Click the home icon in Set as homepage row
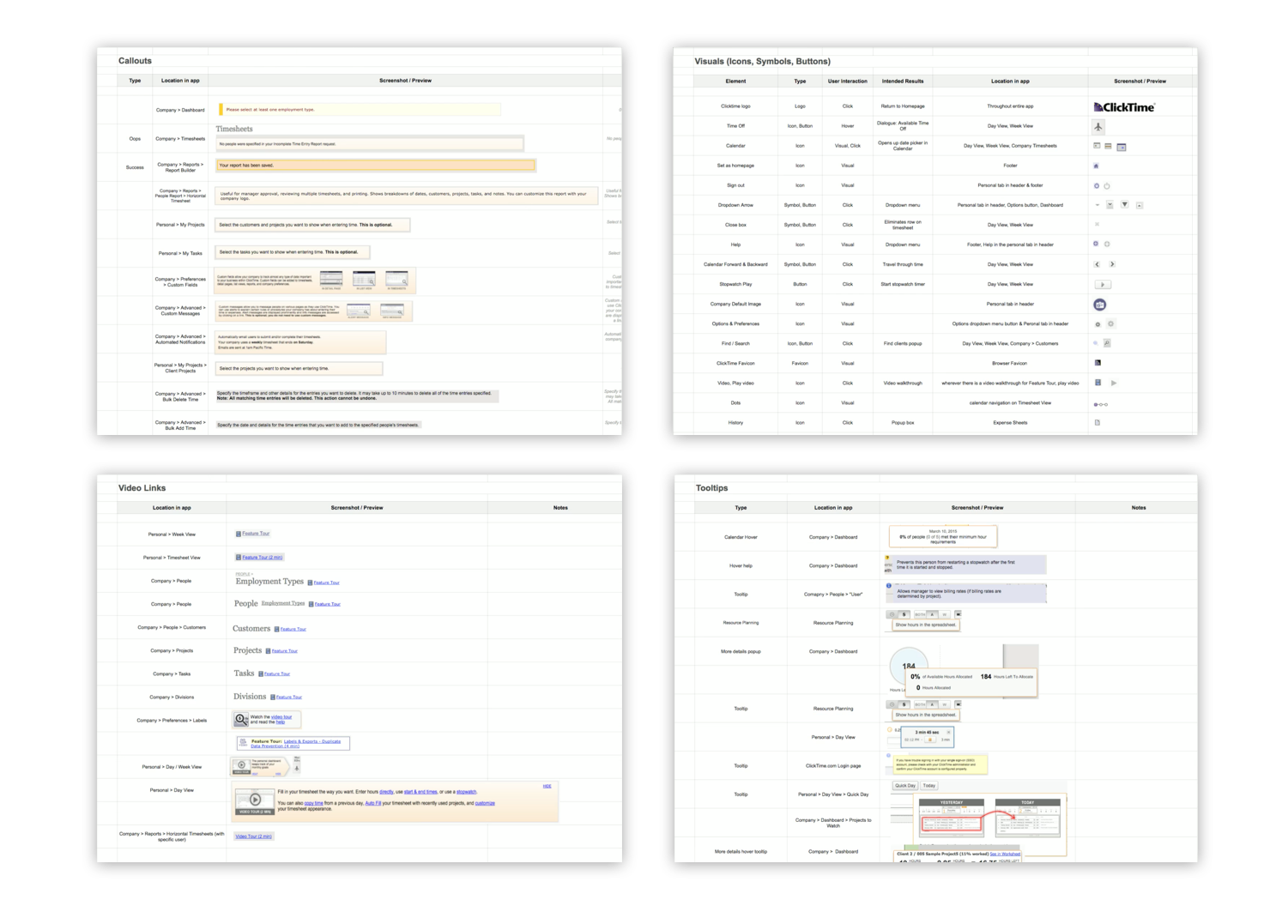Screen dimensions: 1288x924 click(1096, 166)
